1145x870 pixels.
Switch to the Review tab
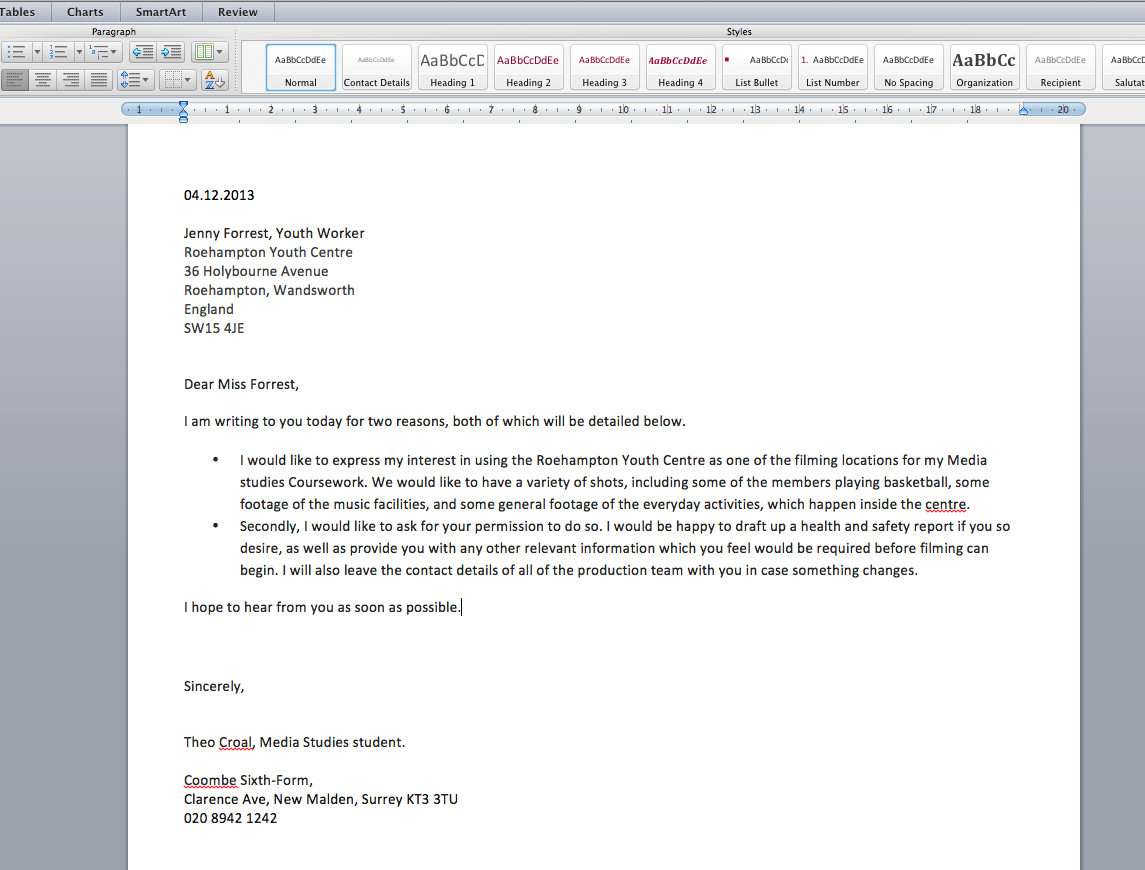click(x=237, y=12)
